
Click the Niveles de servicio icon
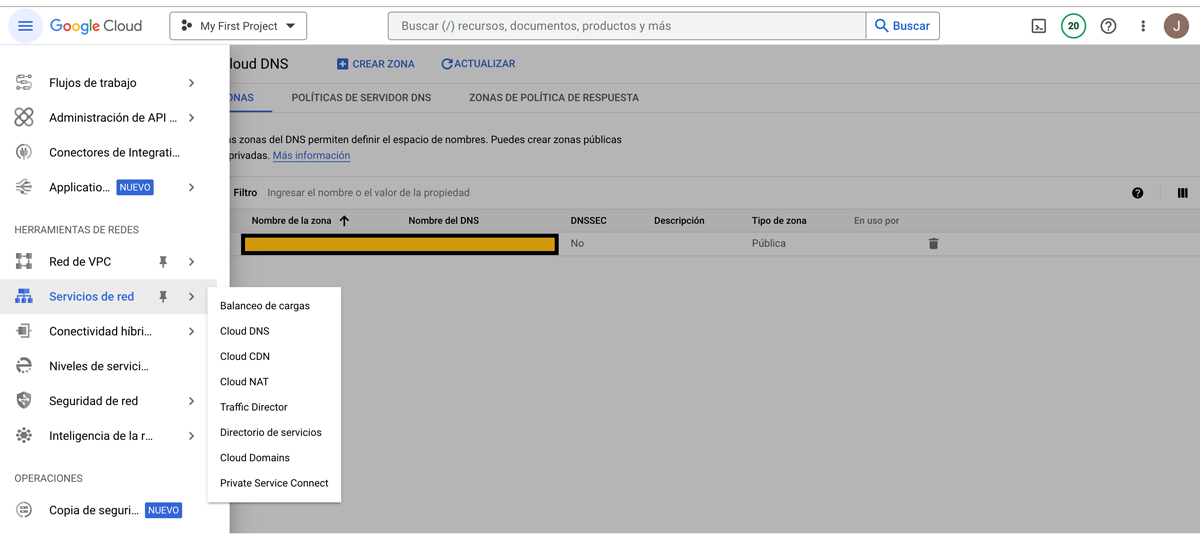24,366
